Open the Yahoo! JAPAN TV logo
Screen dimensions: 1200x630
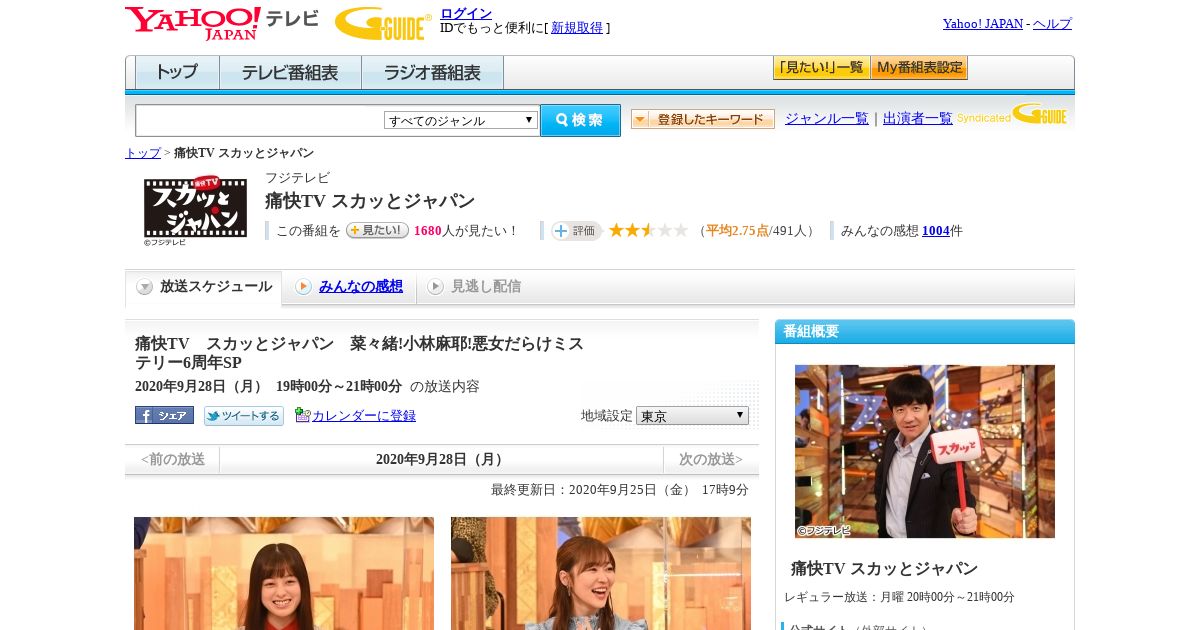point(222,23)
